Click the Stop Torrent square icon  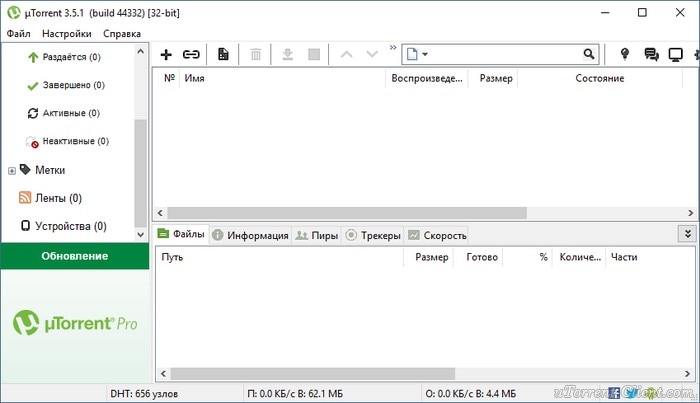313,54
